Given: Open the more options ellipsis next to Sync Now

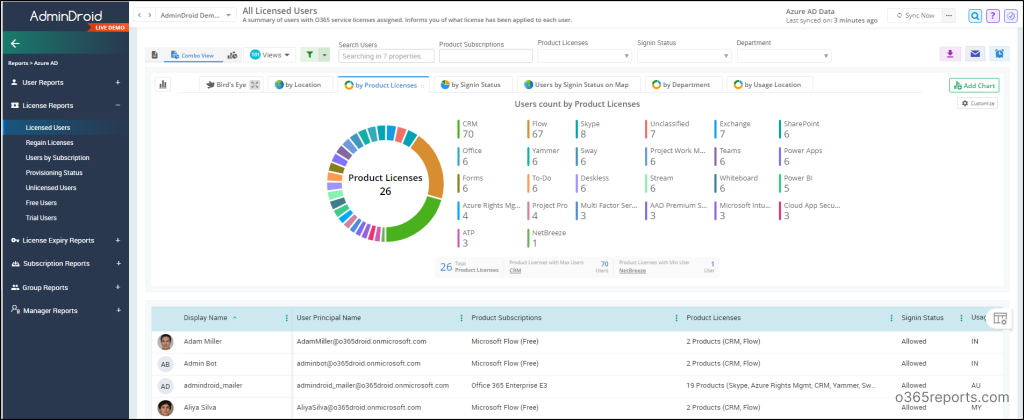Looking at the screenshot, I should click(949, 15).
